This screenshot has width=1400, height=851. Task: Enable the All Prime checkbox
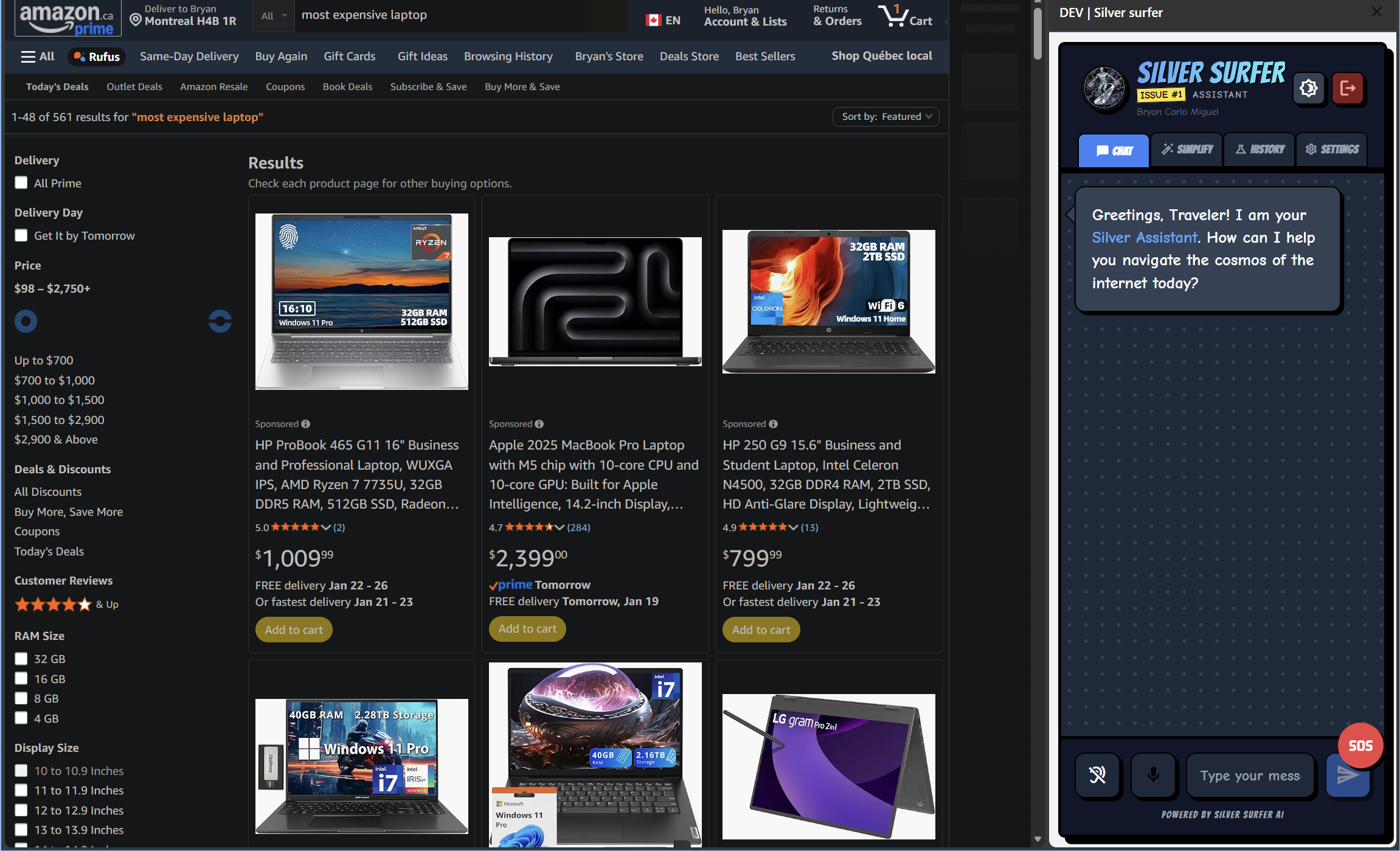(21, 182)
